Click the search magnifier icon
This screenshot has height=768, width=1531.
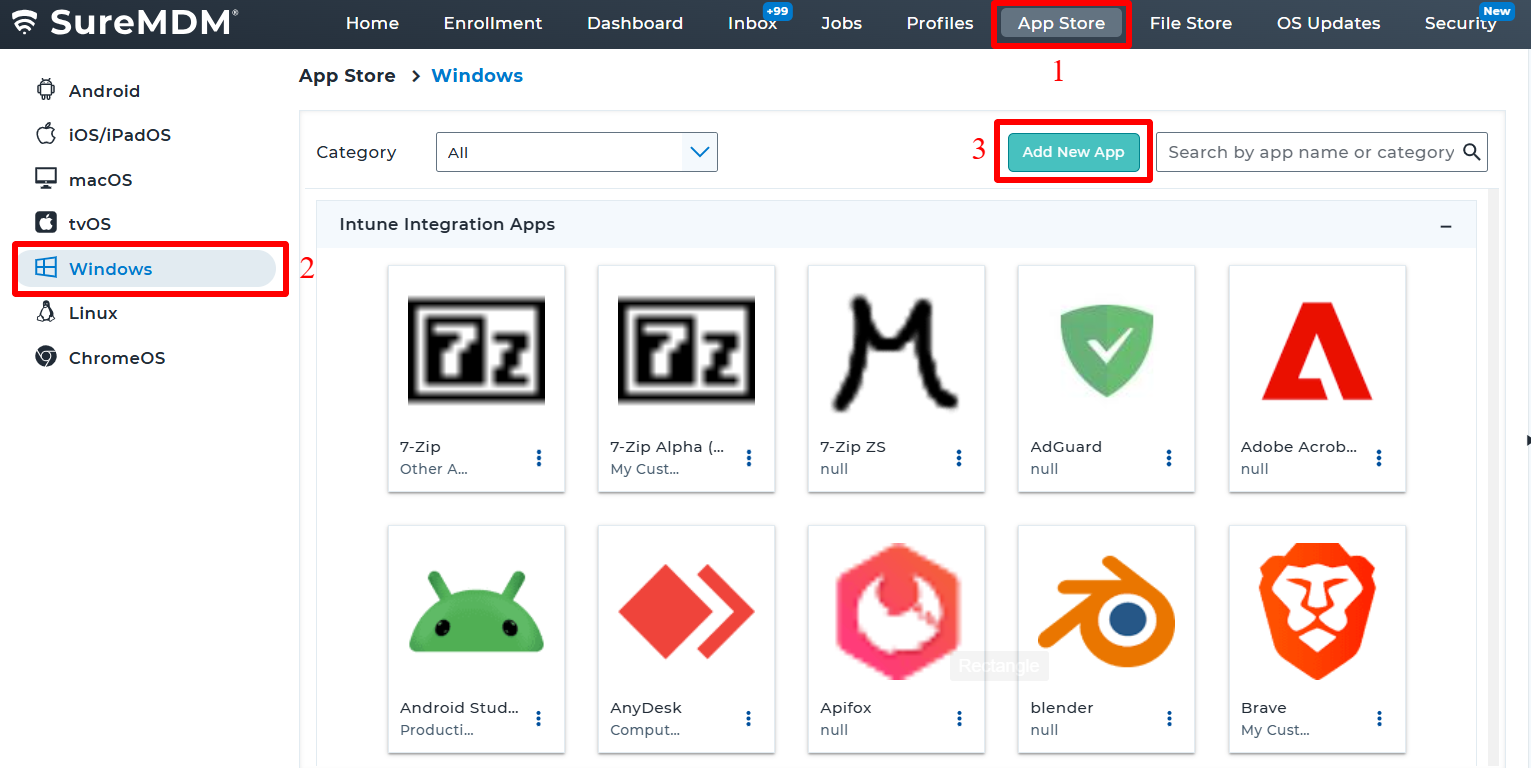(1471, 152)
